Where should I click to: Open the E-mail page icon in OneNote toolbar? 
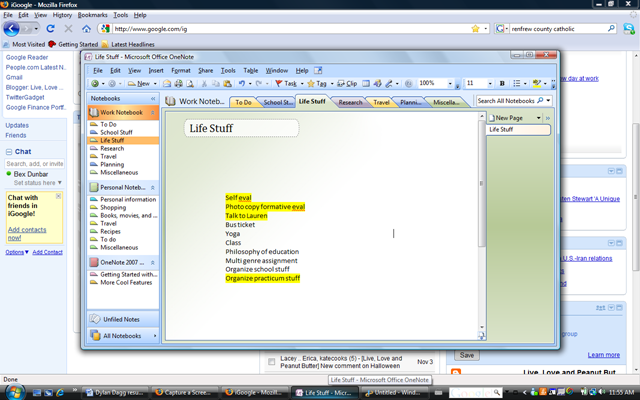click(167, 83)
